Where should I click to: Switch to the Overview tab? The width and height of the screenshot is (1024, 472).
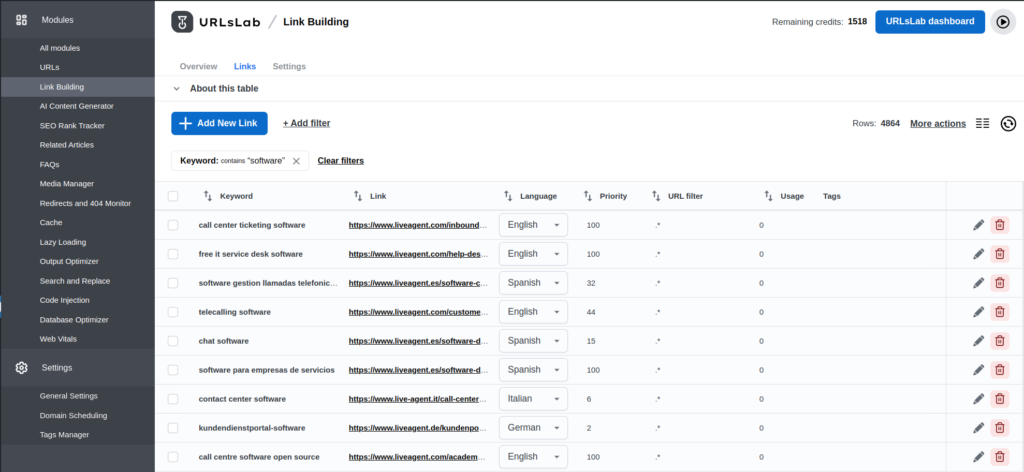(x=198, y=67)
